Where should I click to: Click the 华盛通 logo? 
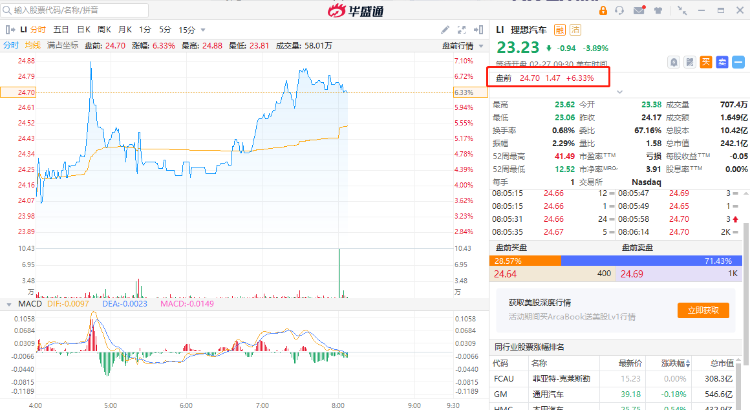tap(355, 10)
